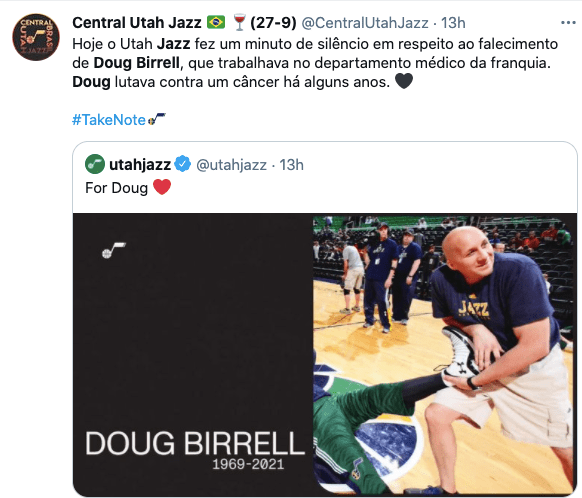Click the red heart after For Doug
Image resolution: width=582 pixels, height=498 pixels.
(x=162, y=187)
